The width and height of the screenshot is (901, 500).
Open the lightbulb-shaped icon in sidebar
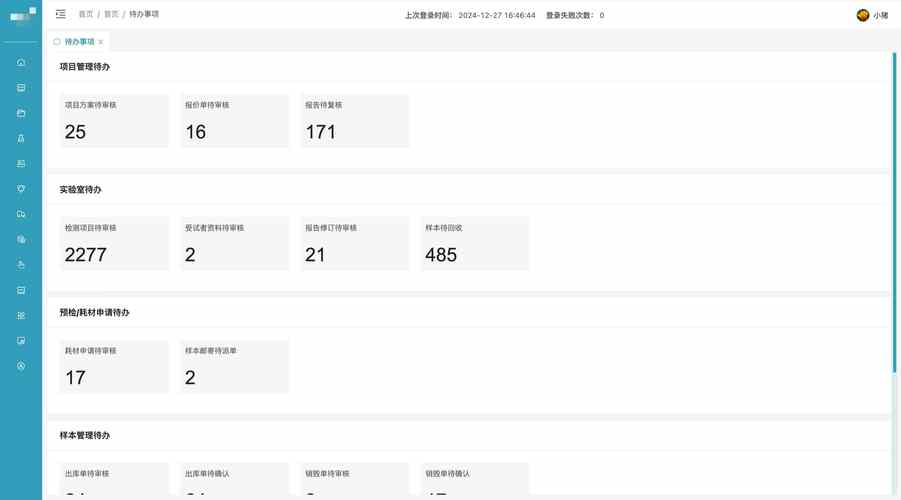point(21,189)
